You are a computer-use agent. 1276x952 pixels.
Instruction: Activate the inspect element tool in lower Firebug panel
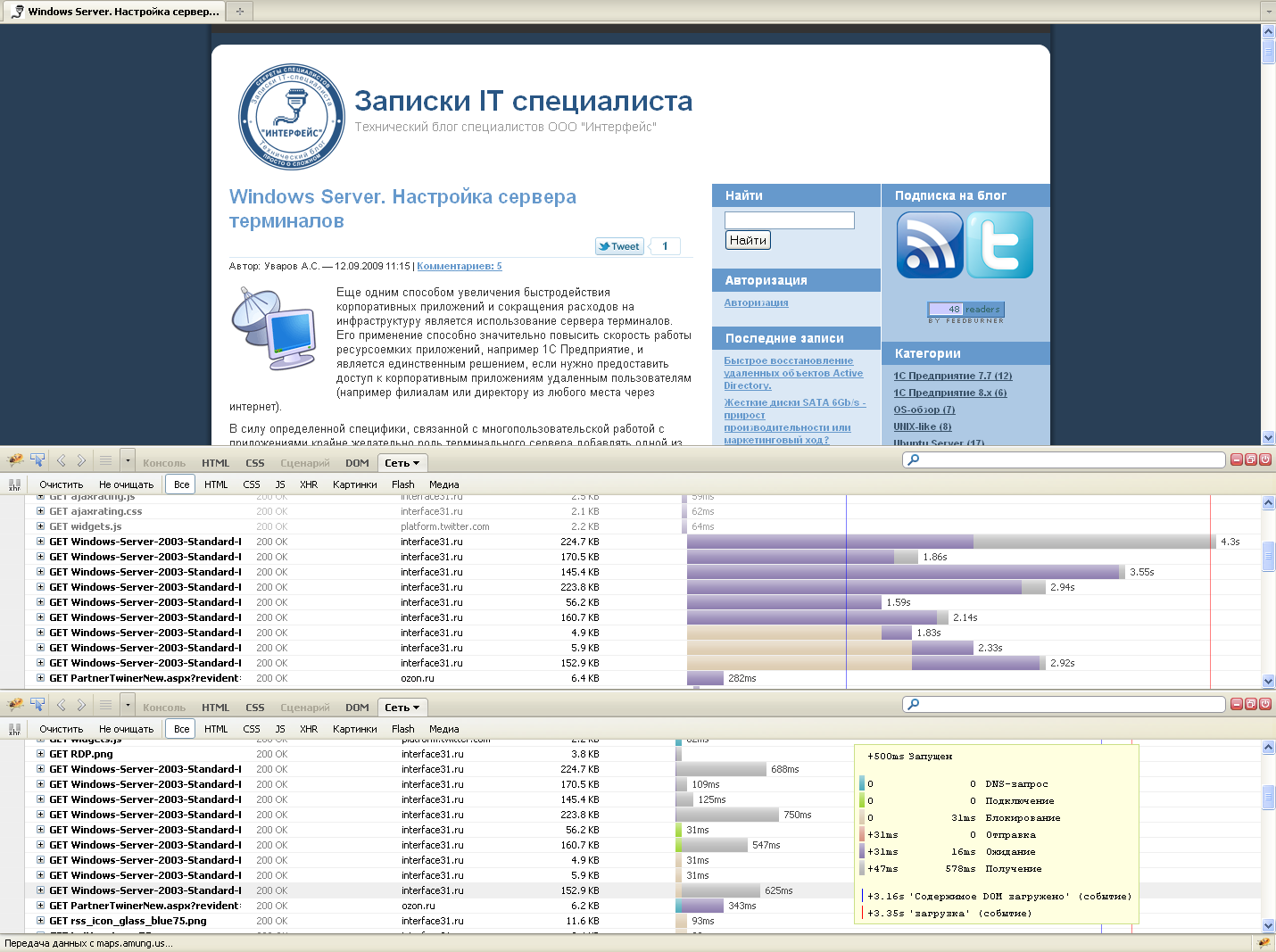point(37,705)
